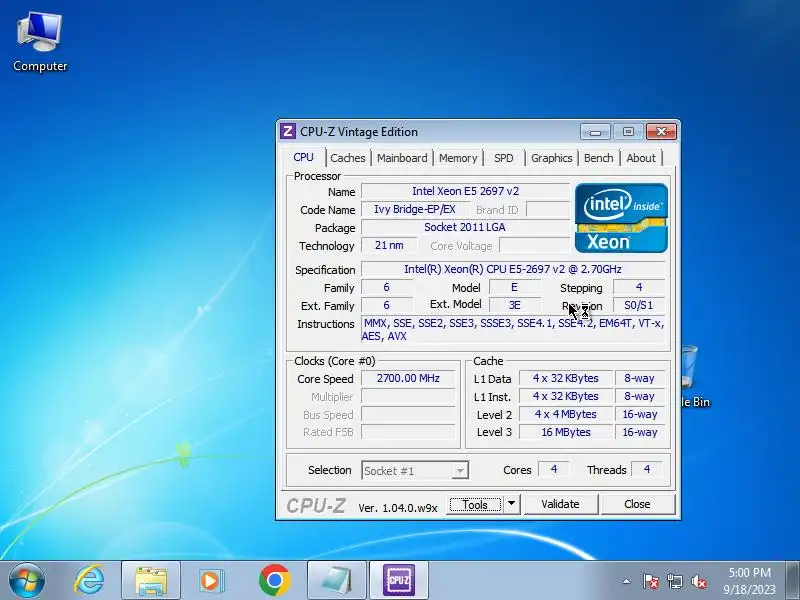This screenshot has height=600, width=800.
Task: Click the Level 3 16 MBytes value
Action: [566, 432]
